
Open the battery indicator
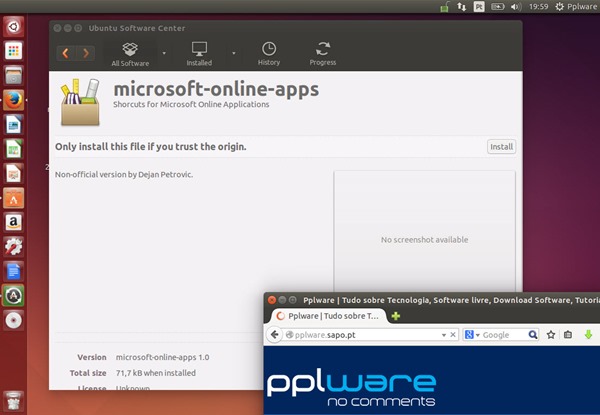(497, 7)
